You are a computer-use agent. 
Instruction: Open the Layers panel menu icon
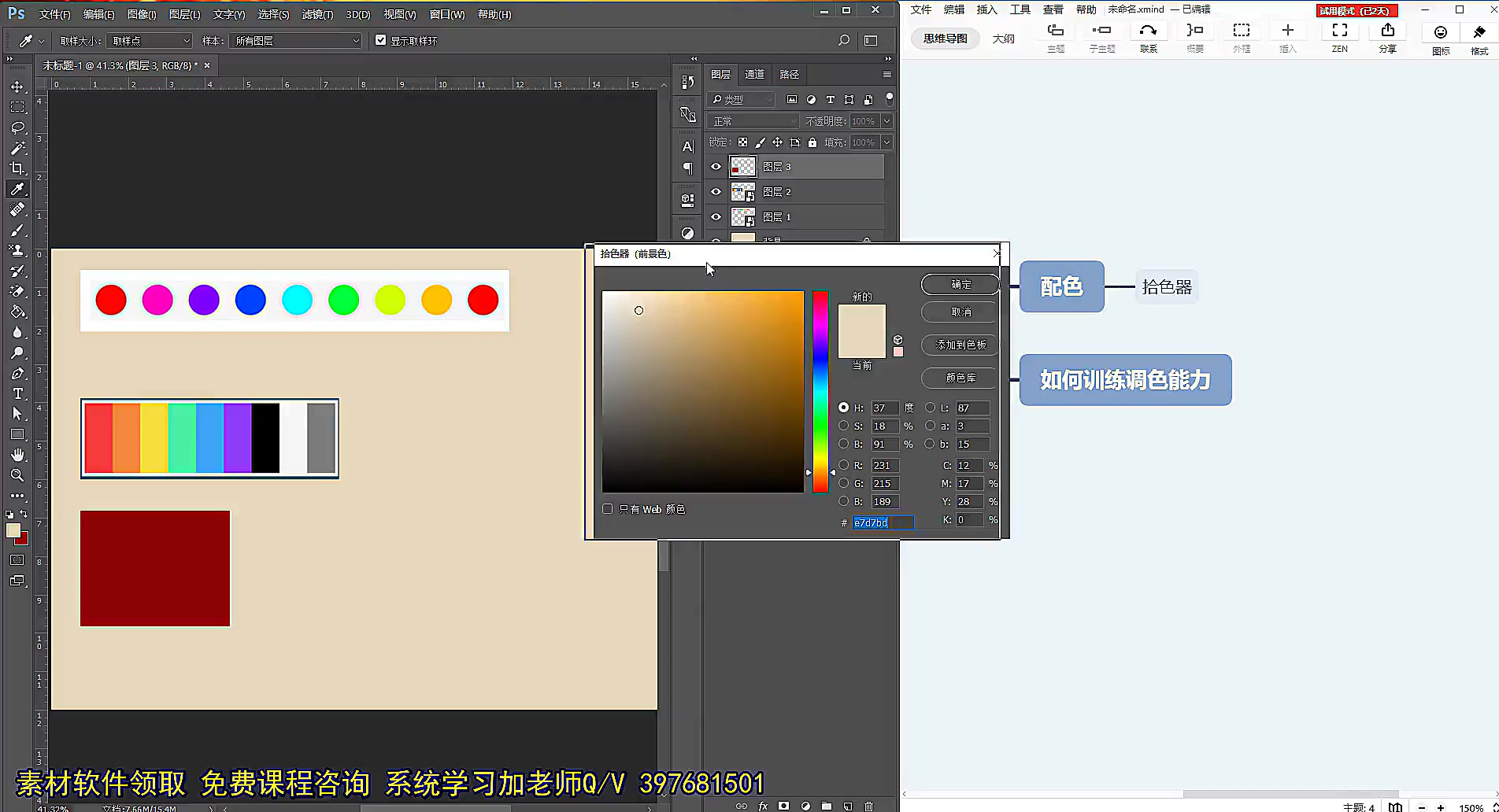[887, 74]
